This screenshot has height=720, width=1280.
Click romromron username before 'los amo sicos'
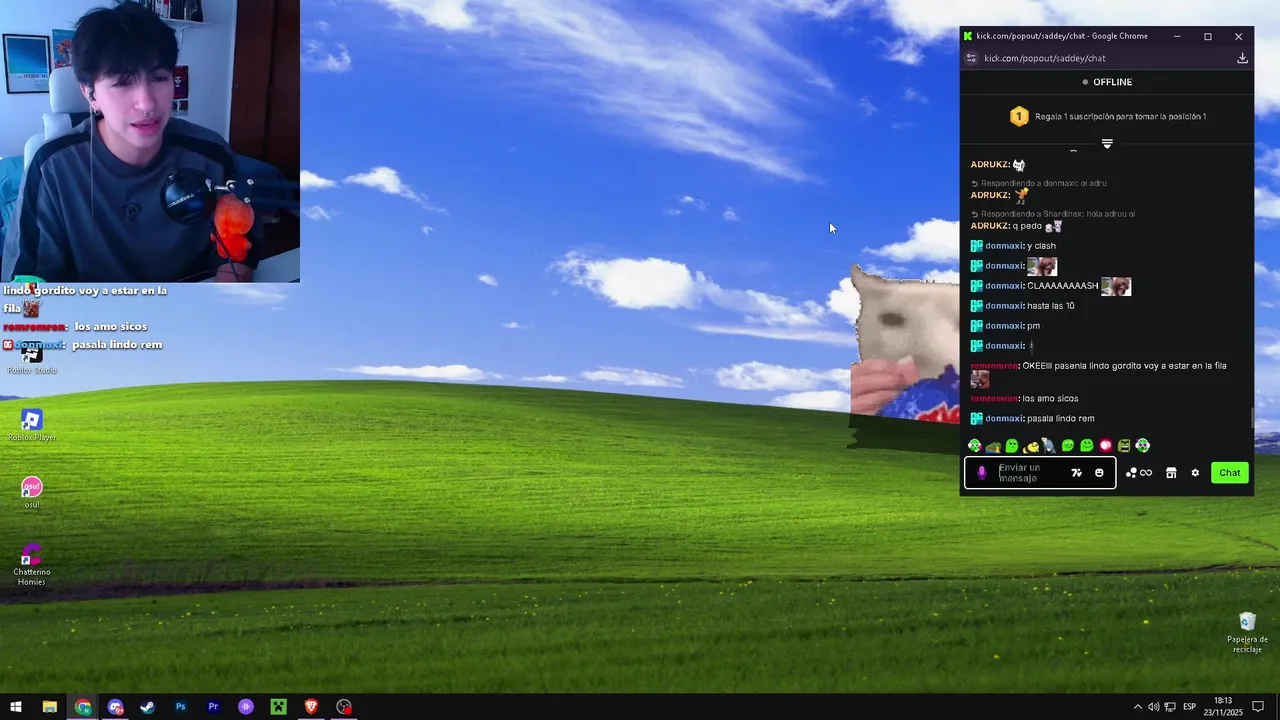click(993, 399)
